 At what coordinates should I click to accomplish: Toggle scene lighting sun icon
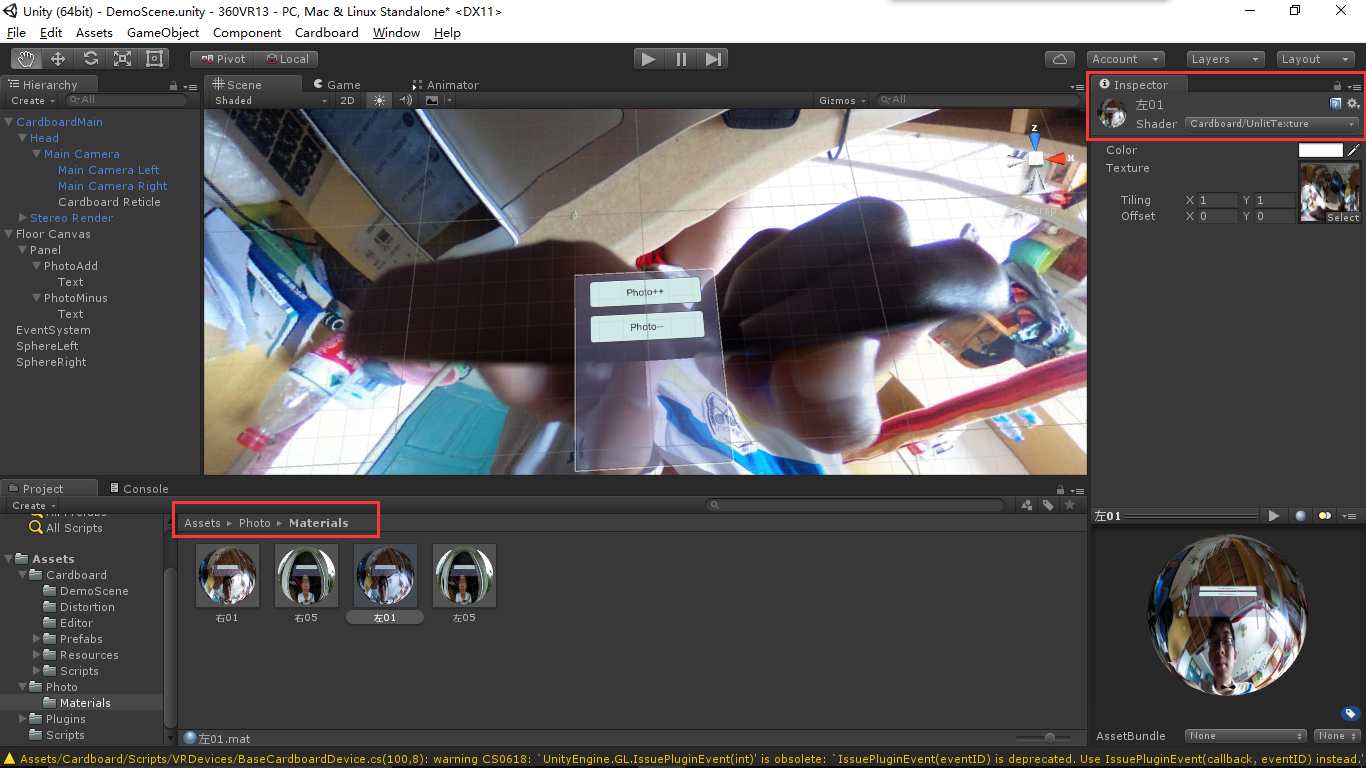click(x=379, y=100)
